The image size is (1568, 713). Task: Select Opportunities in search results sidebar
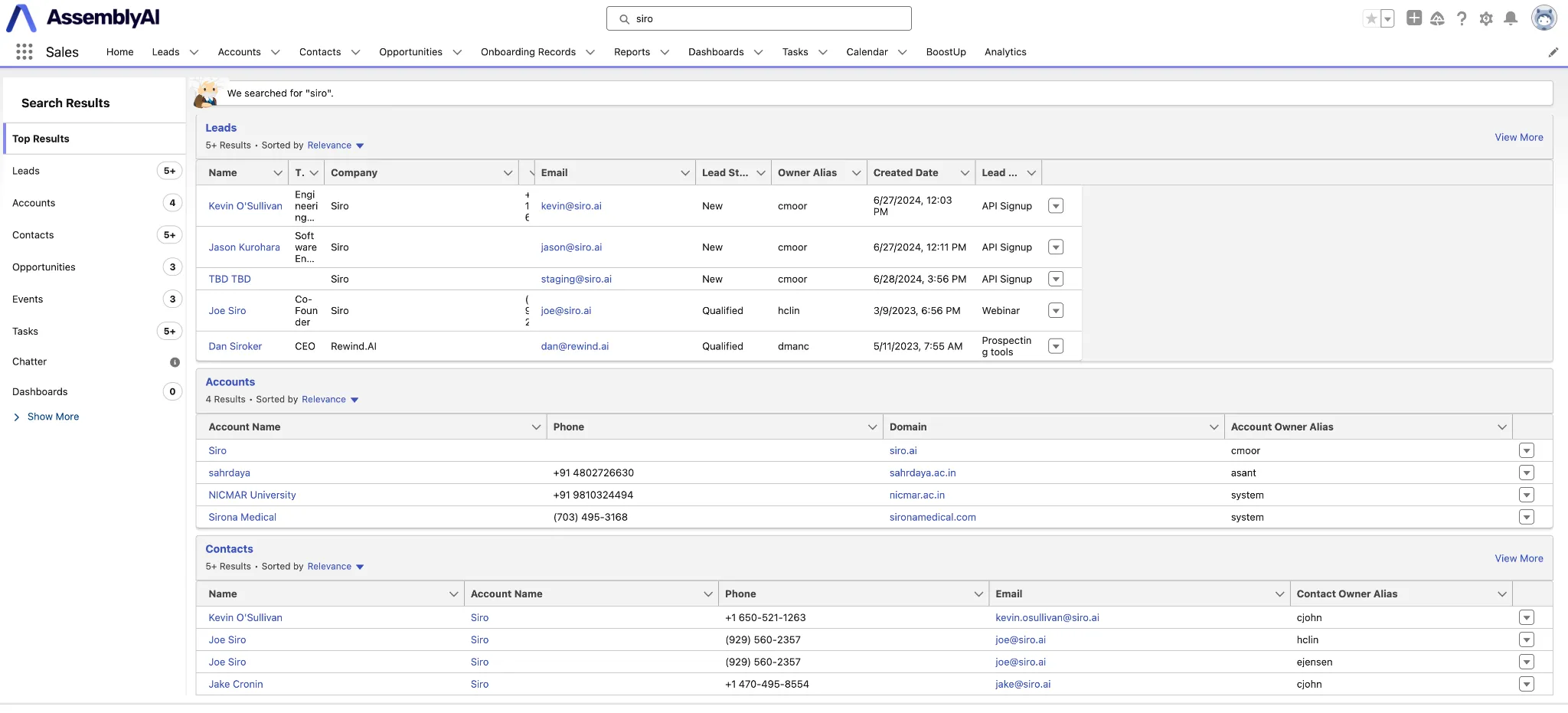[x=44, y=267]
